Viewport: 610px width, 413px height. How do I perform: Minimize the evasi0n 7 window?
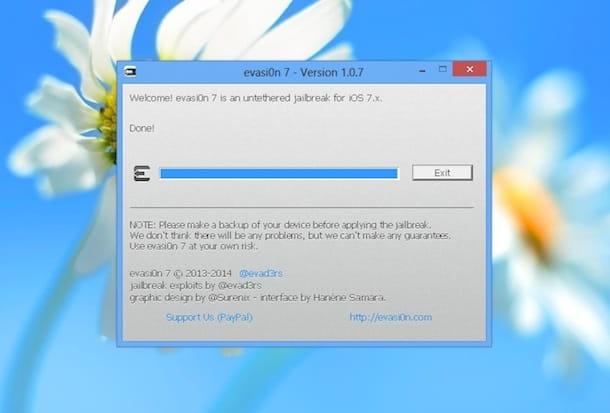[x=422, y=71]
